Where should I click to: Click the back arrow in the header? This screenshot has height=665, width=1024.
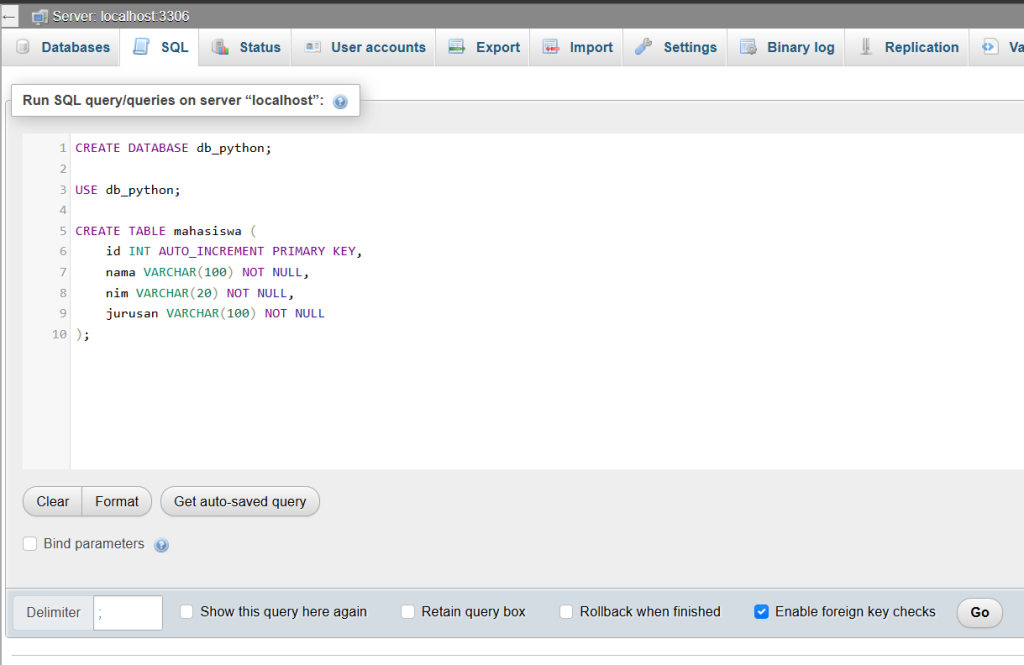coord(9,16)
